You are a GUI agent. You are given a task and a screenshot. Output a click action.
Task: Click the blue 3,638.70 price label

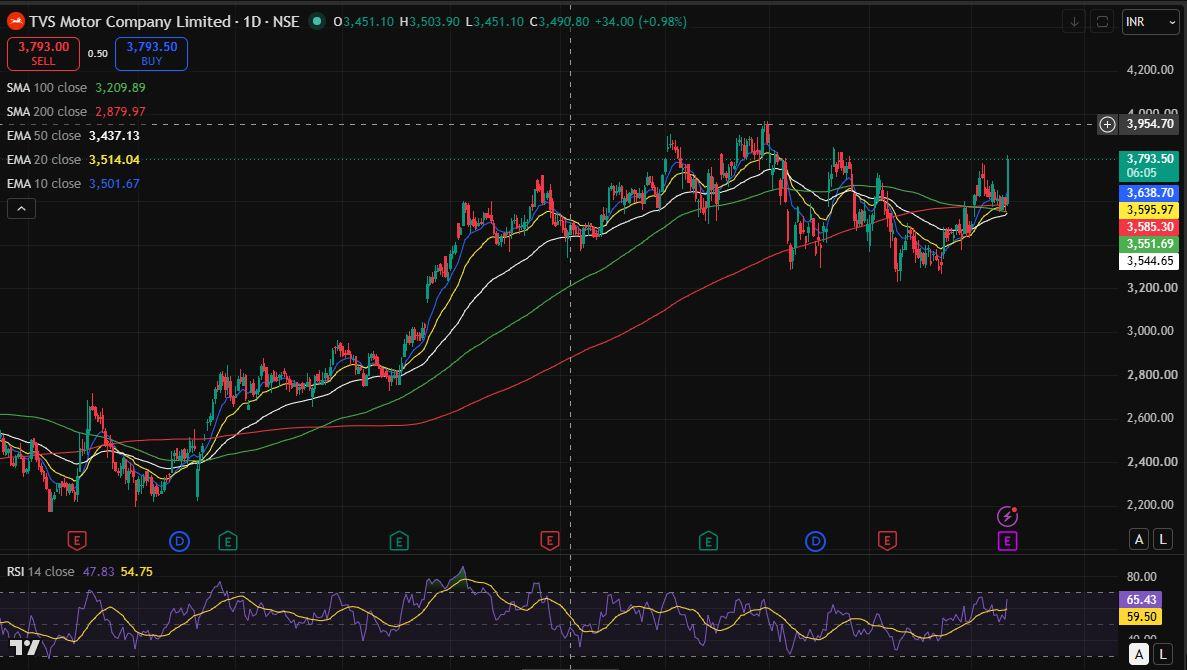(1149, 193)
